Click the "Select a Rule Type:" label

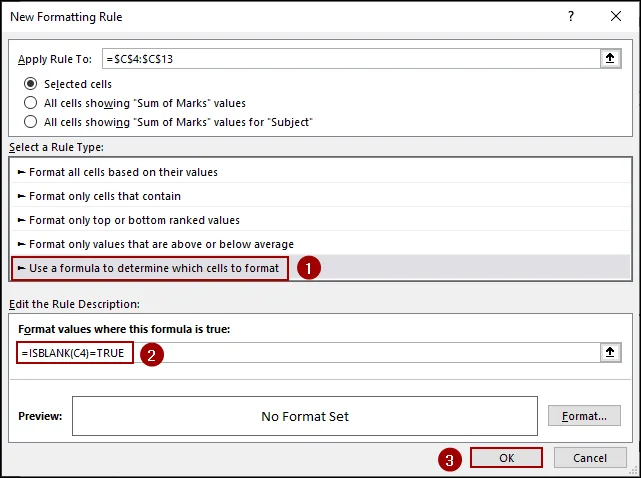[56, 147]
